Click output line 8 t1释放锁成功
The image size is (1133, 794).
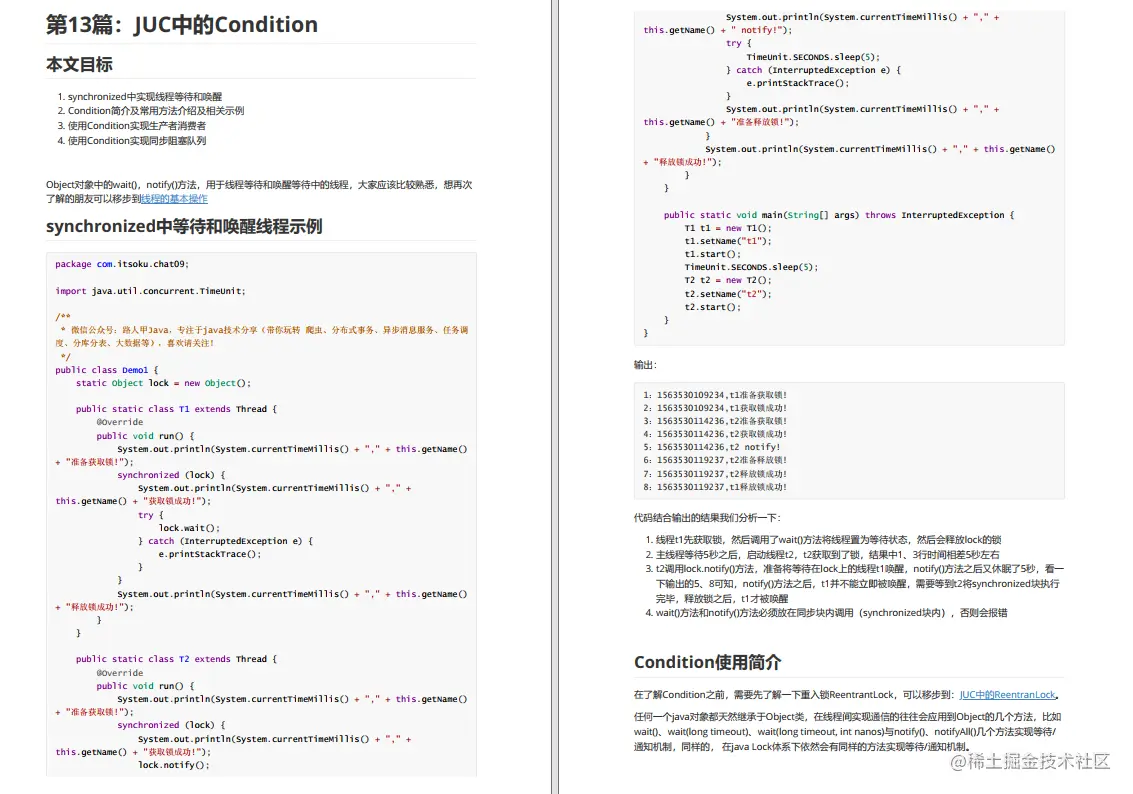[x=715, y=487]
